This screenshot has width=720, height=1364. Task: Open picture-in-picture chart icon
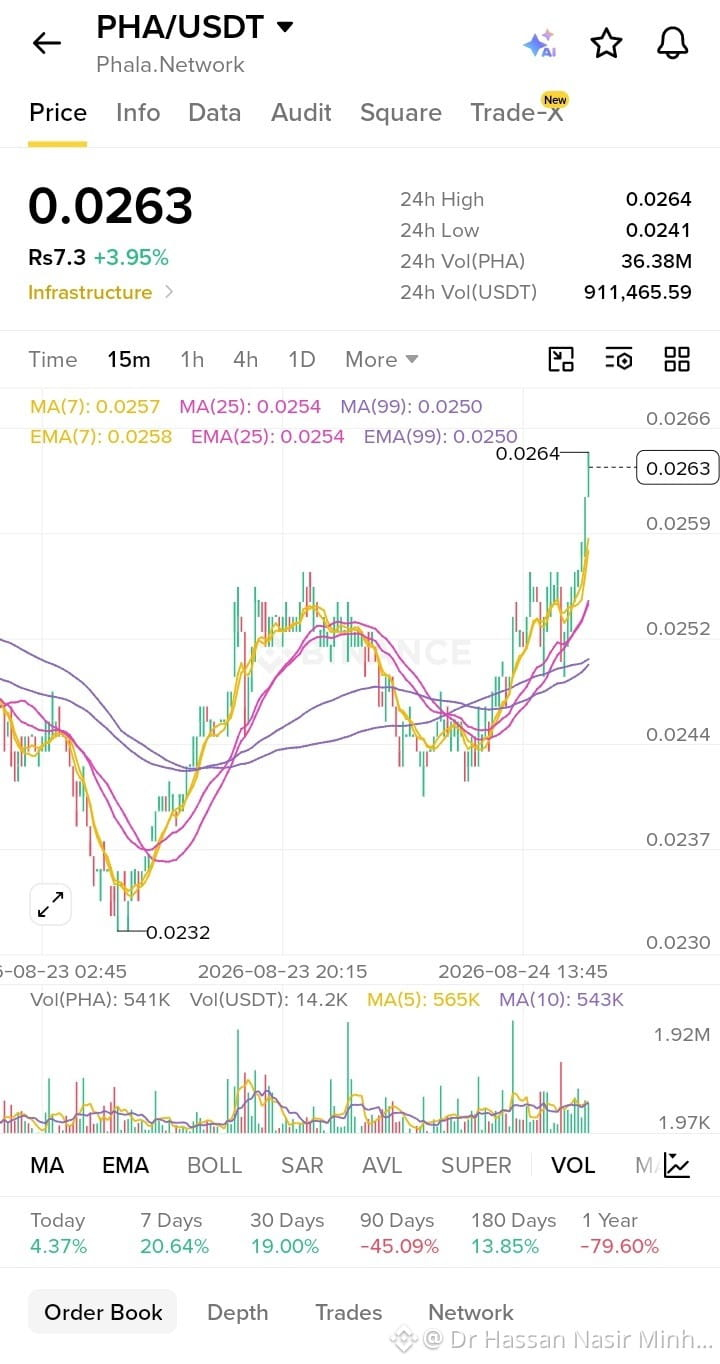pos(561,359)
